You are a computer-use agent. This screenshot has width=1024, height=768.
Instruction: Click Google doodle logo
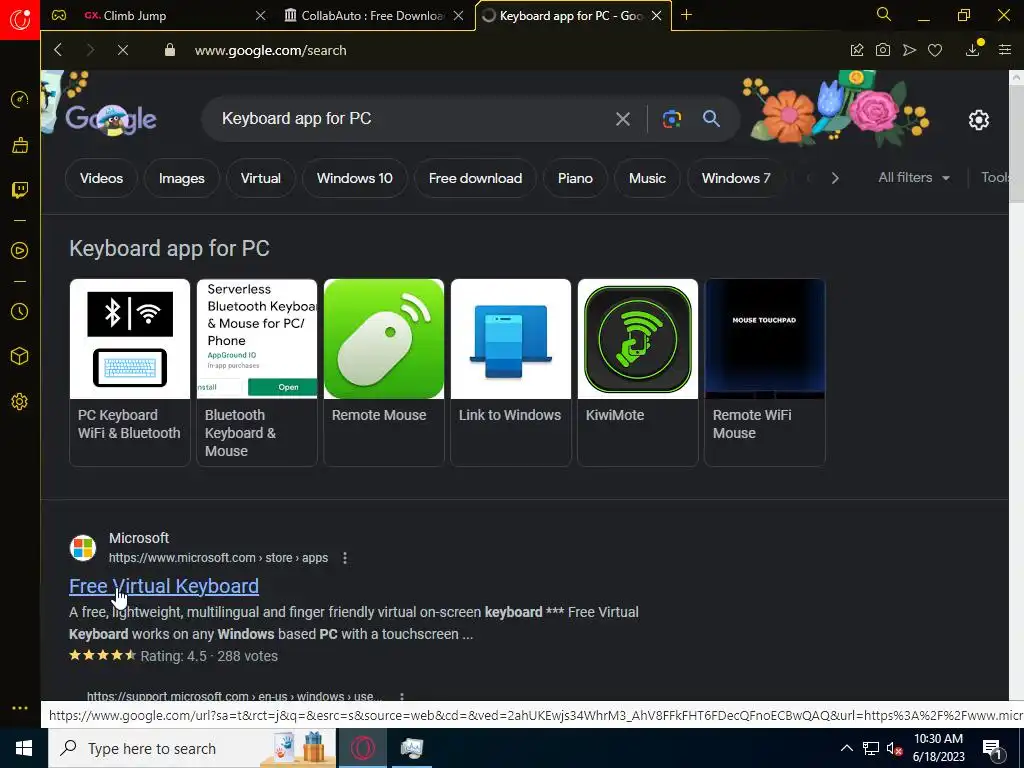[111, 119]
